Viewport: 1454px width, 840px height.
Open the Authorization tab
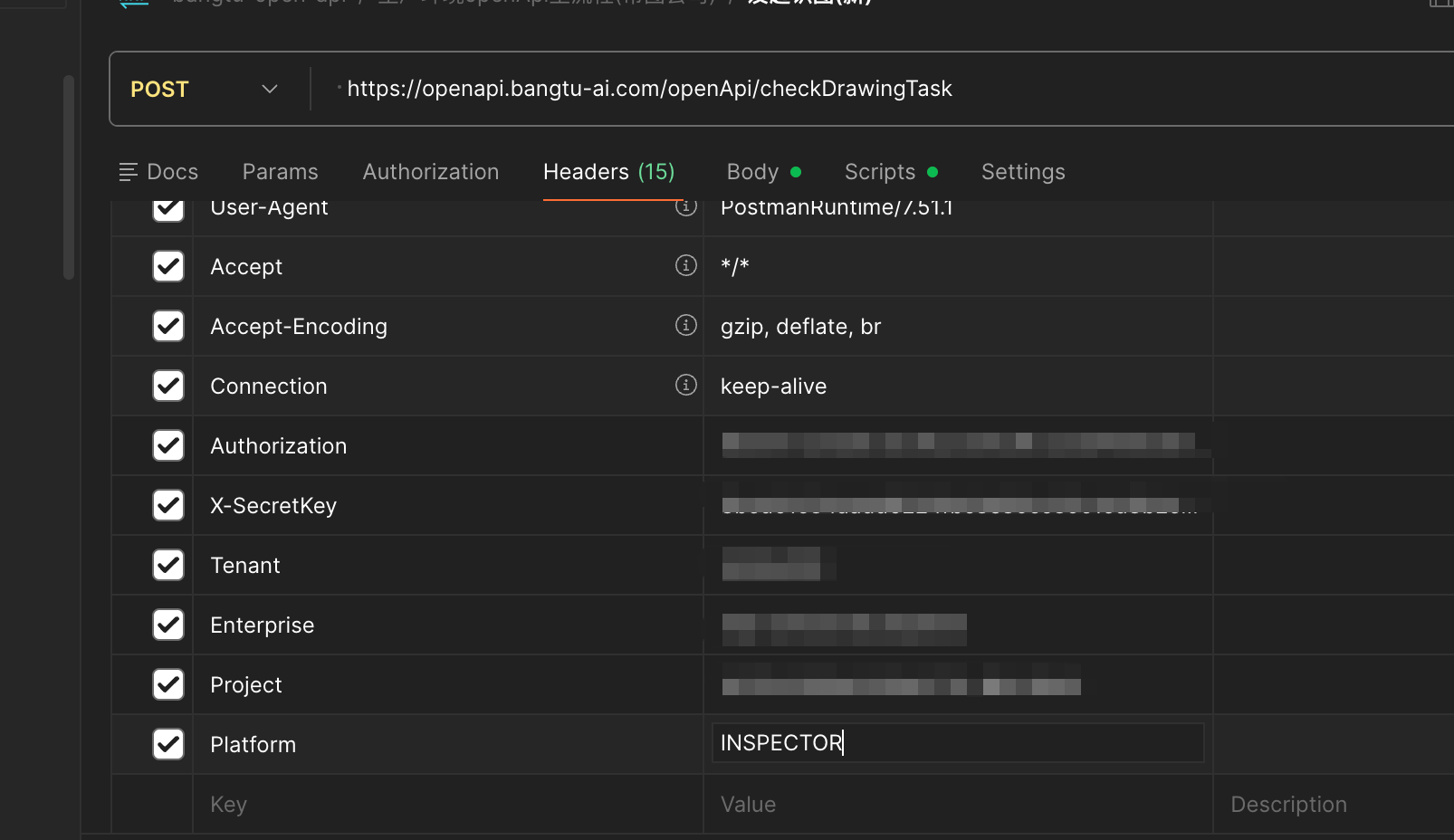[x=431, y=172]
